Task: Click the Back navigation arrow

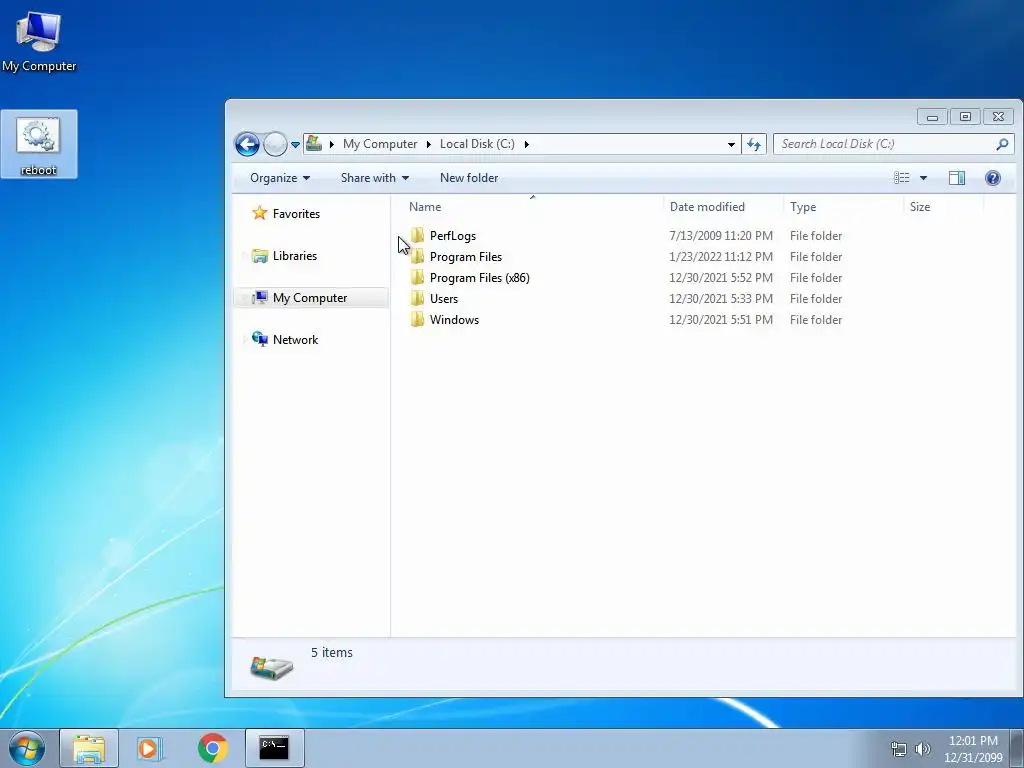Action: click(x=248, y=144)
